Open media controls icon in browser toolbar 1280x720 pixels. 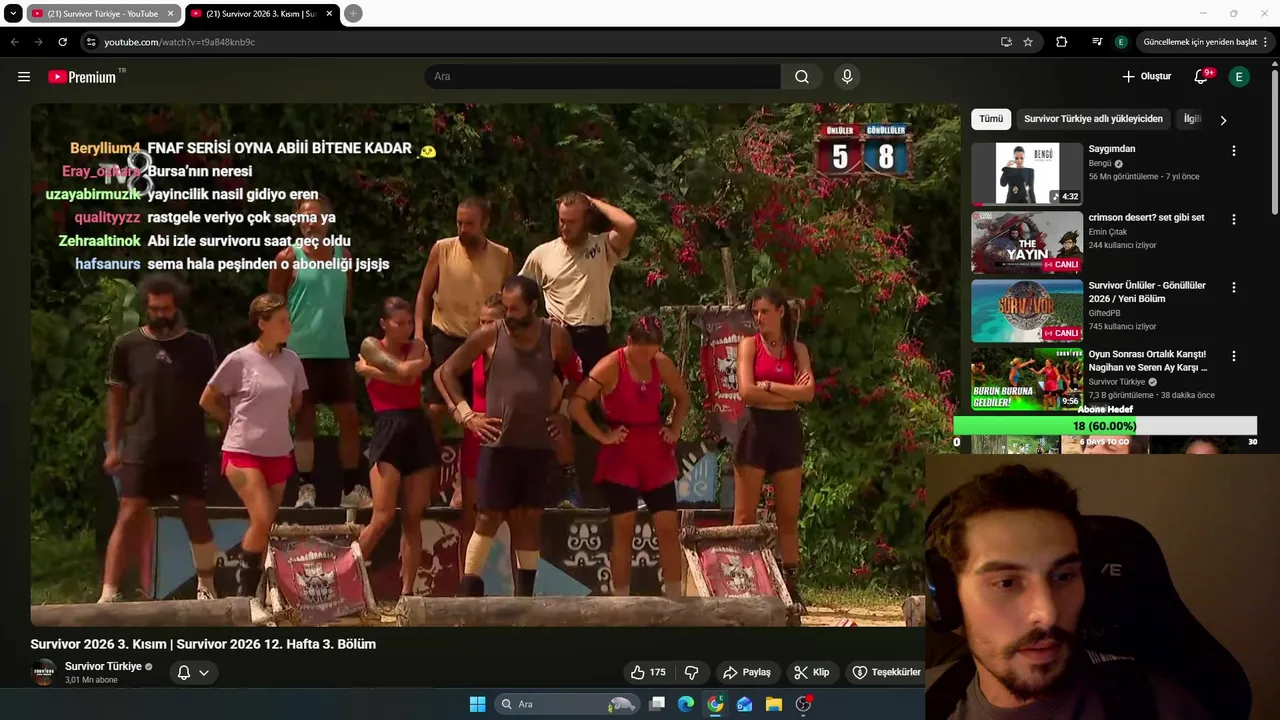pos(1097,42)
